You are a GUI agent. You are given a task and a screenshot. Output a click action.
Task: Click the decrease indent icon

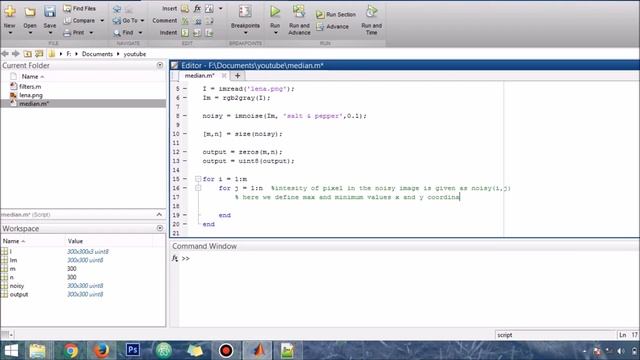[x=209, y=33]
